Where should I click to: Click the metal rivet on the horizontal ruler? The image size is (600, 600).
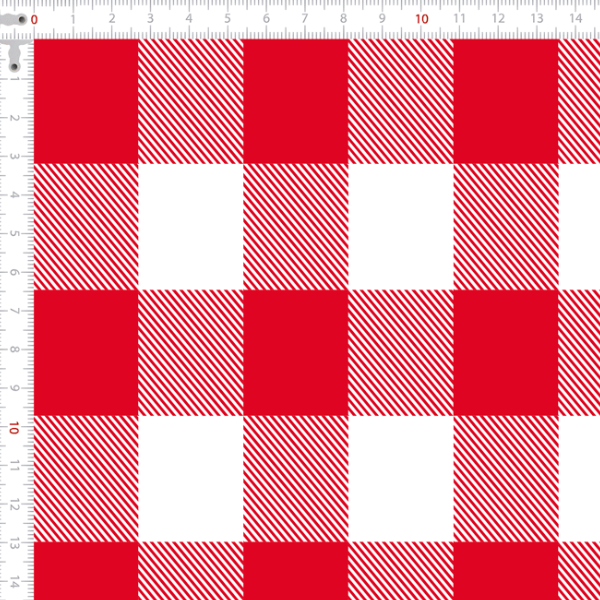coord(21,20)
